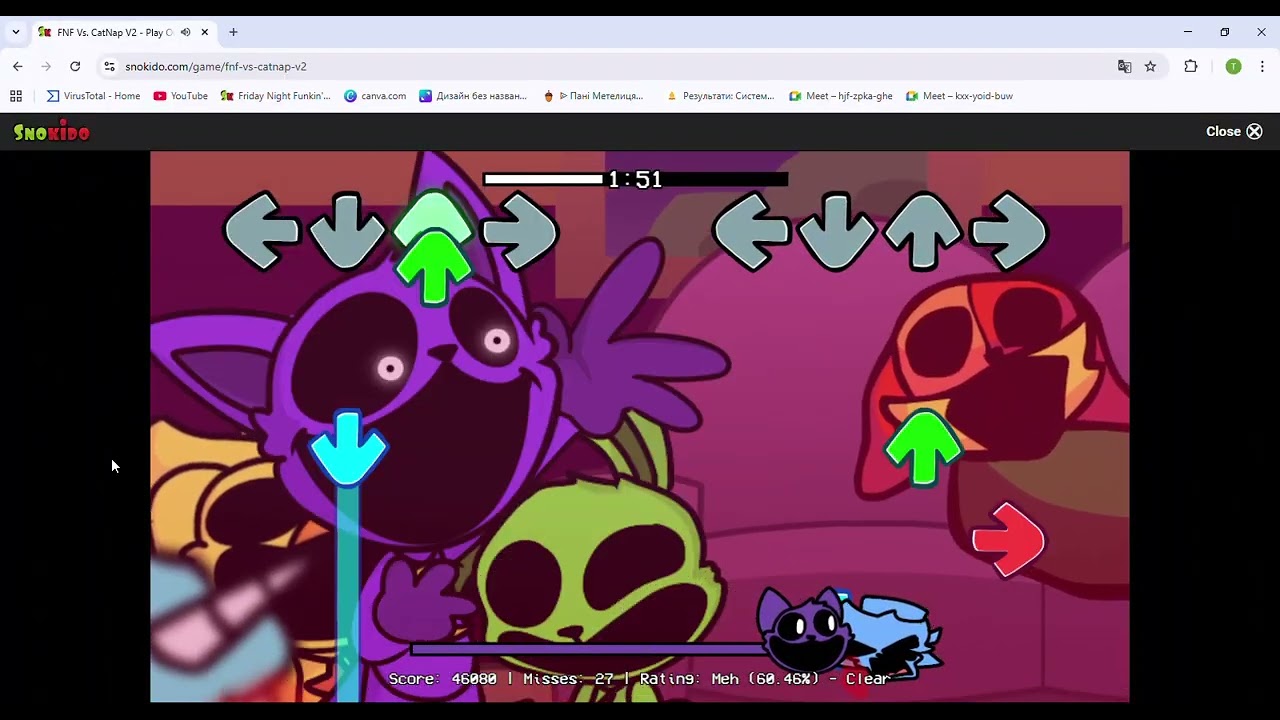Screen dimensions: 1280x720
Task: Open the canva.com bookmark
Action: tap(375, 96)
